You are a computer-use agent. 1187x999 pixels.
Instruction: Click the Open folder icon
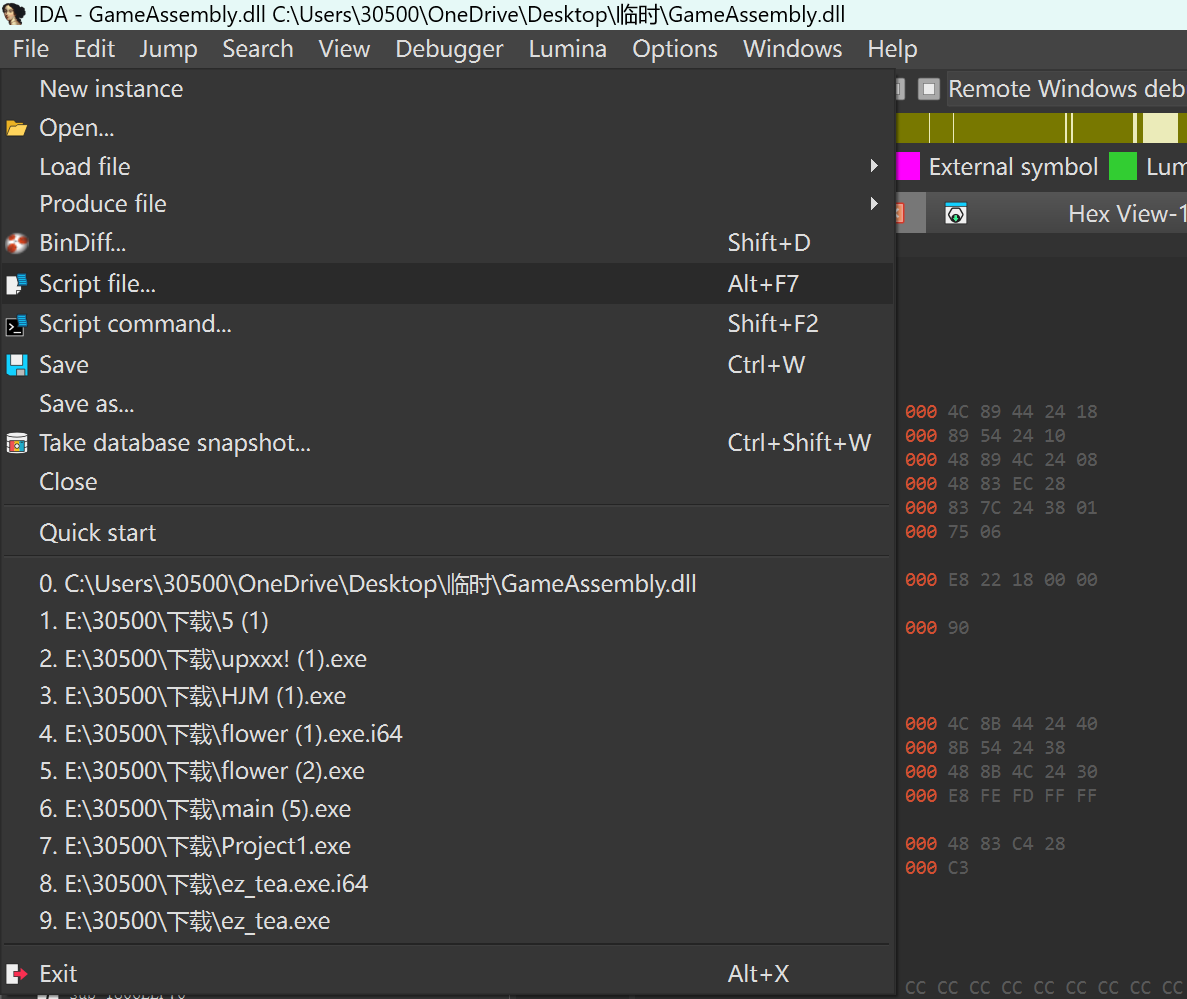pos(17,128)
